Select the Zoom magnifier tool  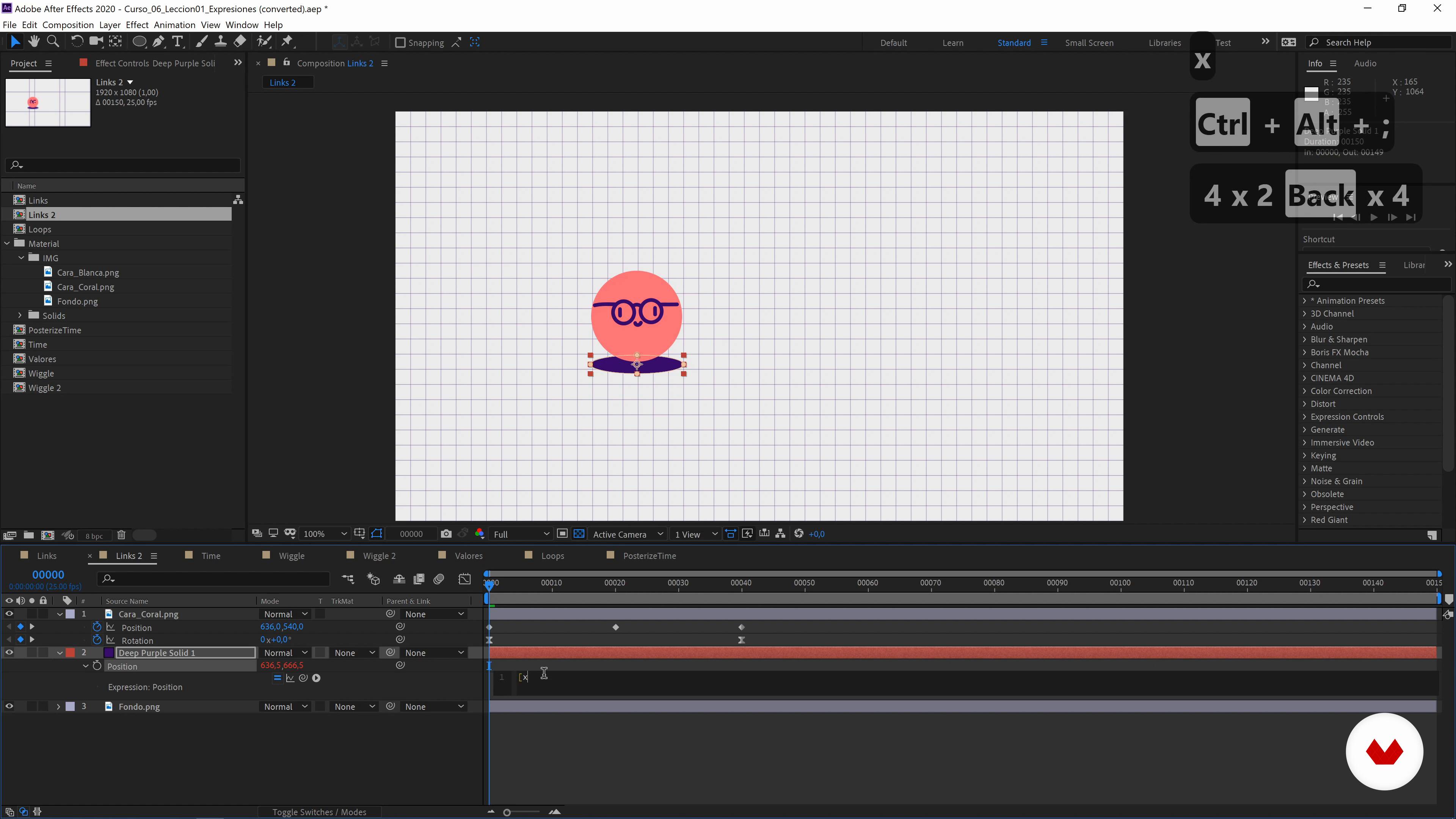(x=53, y=41)
